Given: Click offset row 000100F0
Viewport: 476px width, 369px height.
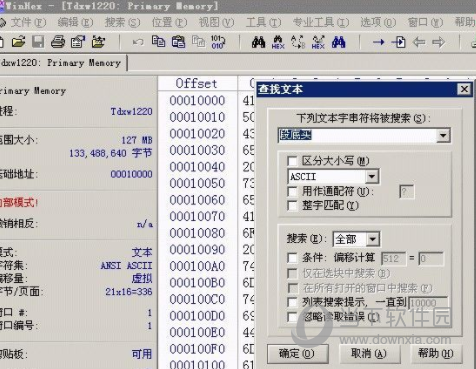Looking at the screenshot, I should click(x=197, y=349).
